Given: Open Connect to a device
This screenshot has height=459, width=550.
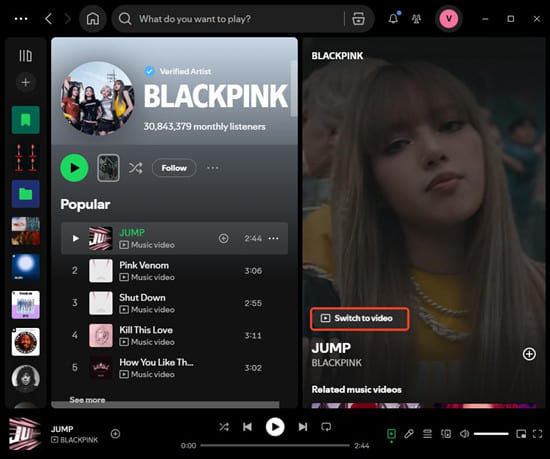Looking at the screenshot, I should (446, 434).
